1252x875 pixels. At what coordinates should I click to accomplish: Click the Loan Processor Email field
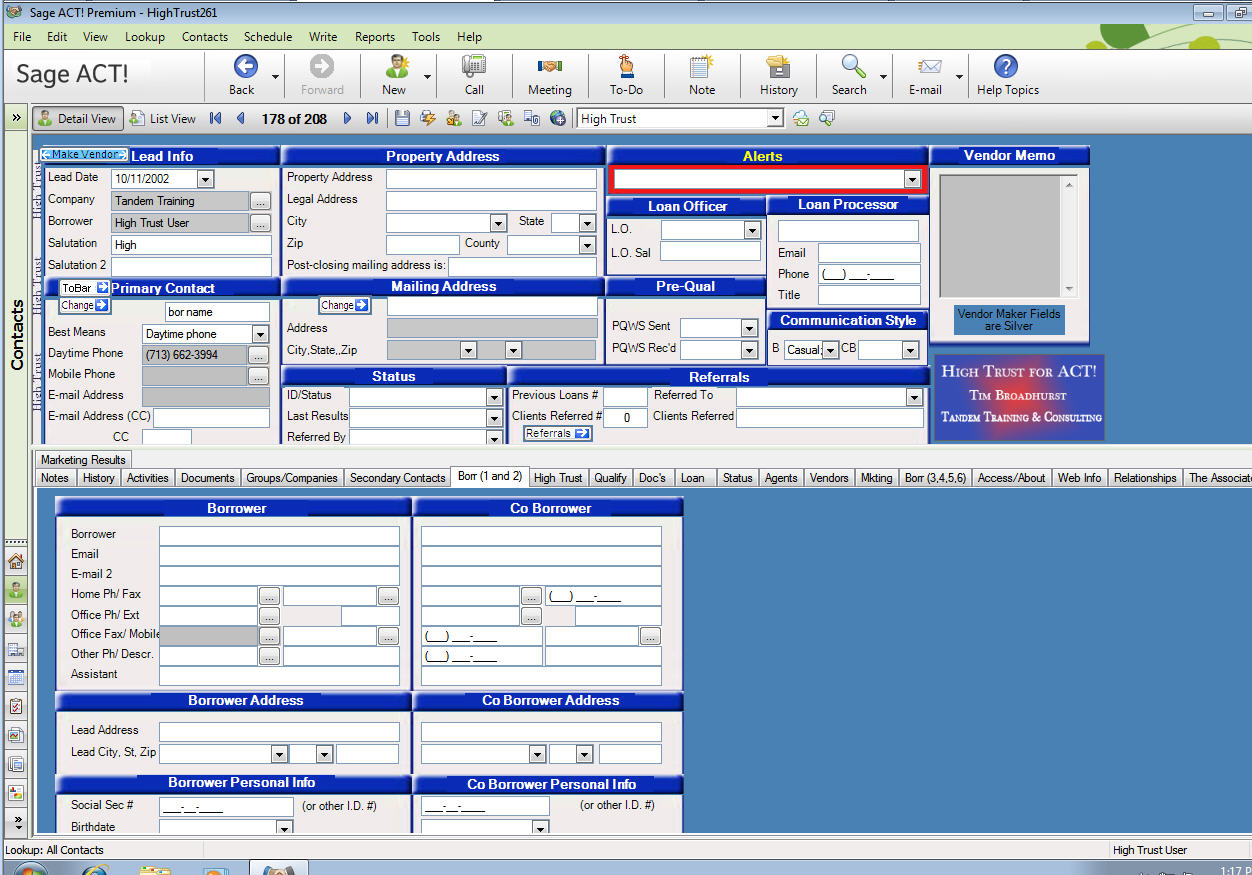[x=869, y=253]
